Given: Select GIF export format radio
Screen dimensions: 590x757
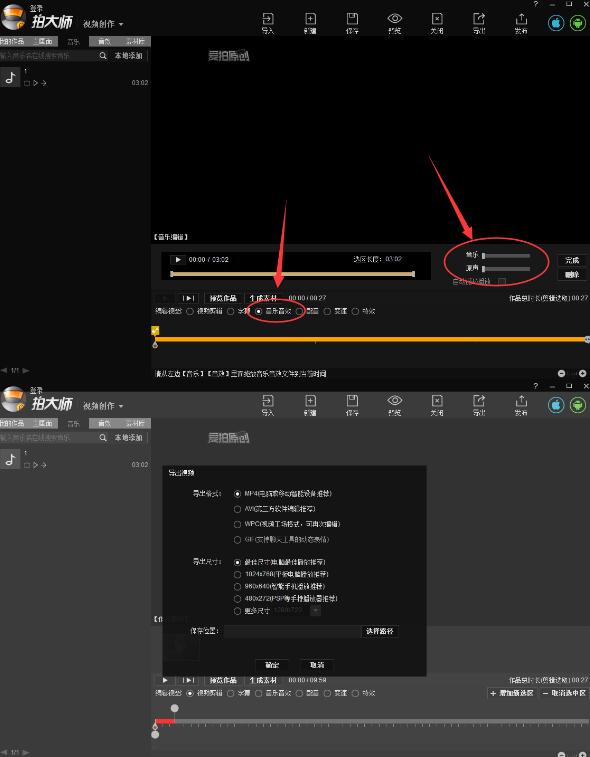Looking at the screenshot, I should [x=237, y=540].
